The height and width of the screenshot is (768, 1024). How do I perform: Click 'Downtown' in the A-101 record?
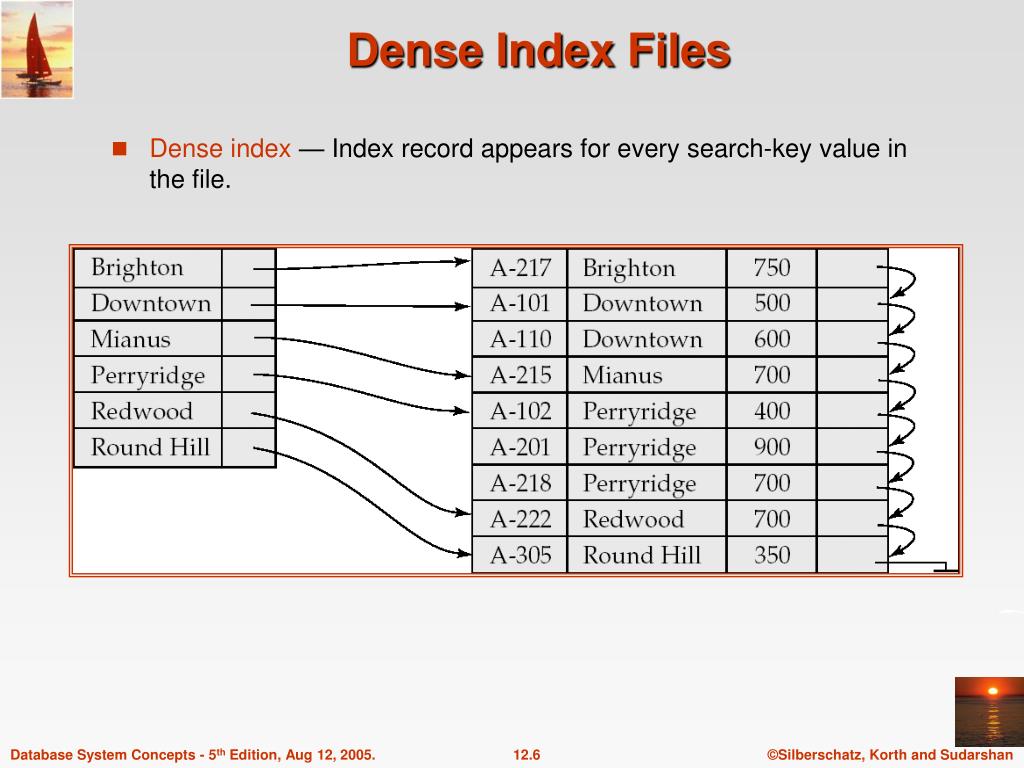[x=643, y=304]
